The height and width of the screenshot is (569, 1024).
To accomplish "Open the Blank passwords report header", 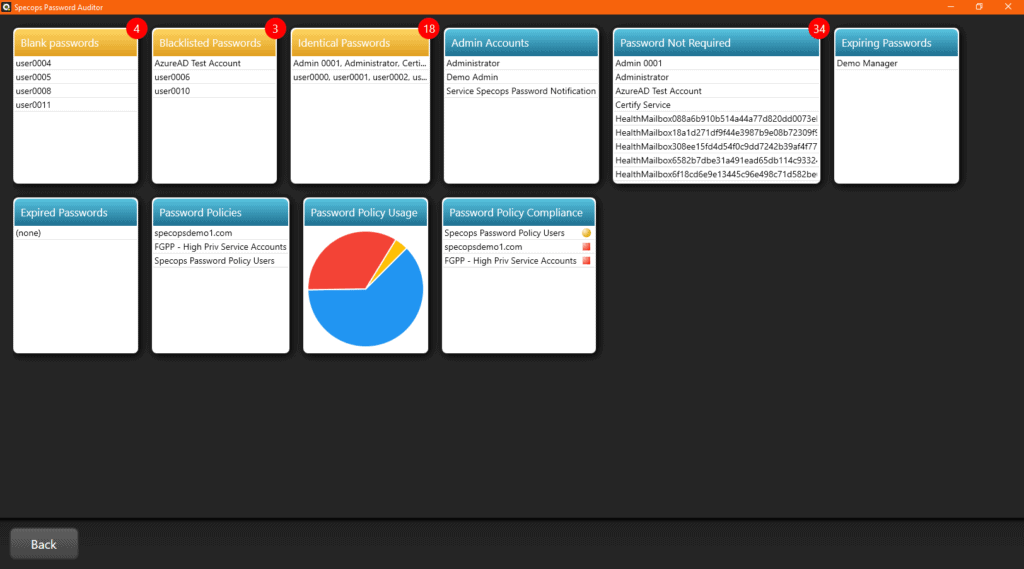I will (x=76, y=43).
